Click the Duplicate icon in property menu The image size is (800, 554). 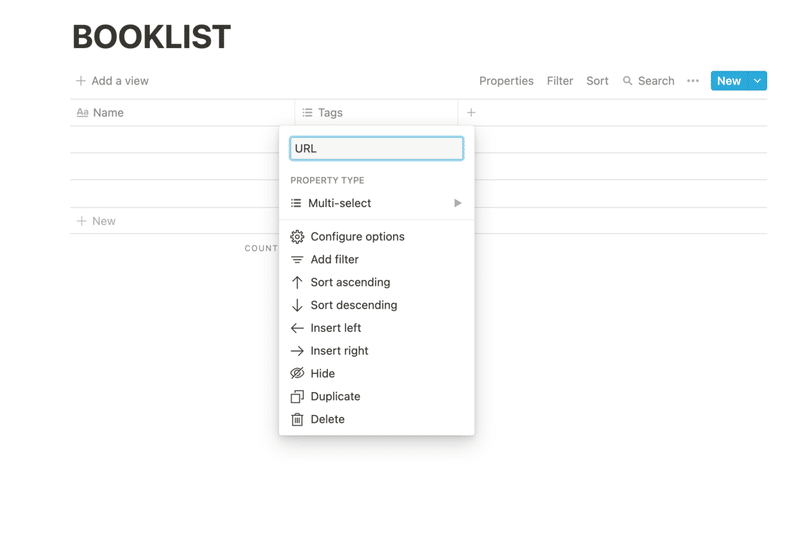tap(297, 397)
